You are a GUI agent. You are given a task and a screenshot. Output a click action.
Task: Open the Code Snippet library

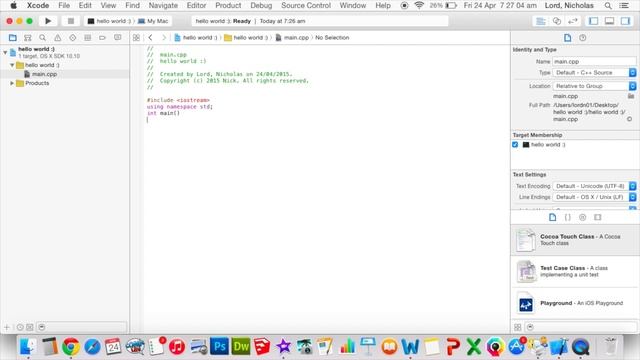click(567, 217)
